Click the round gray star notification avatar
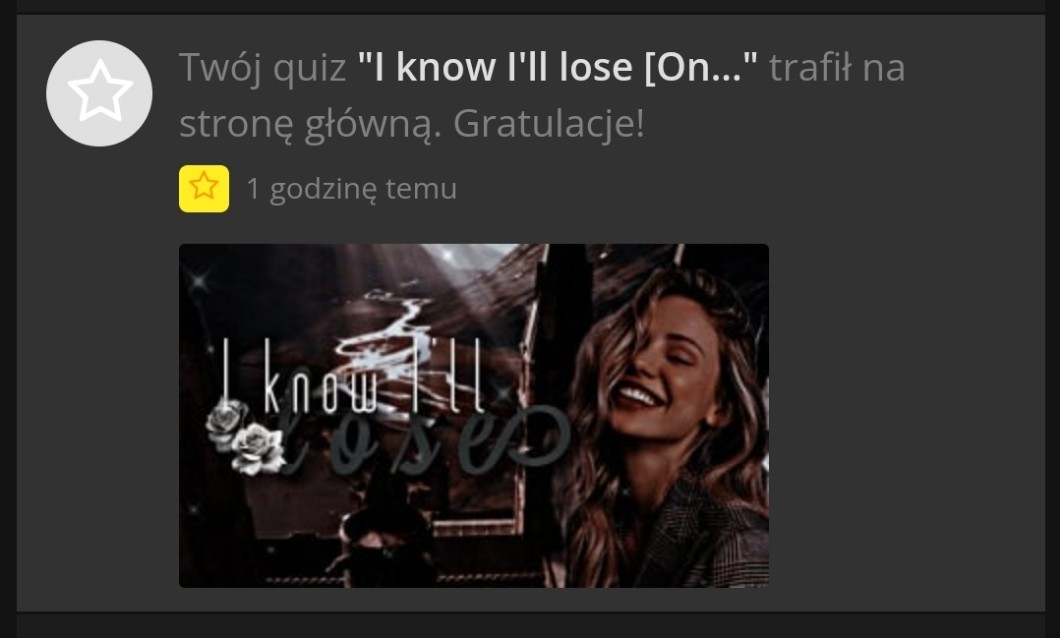This screenshot has height=638, width=1060. (99, 93)
